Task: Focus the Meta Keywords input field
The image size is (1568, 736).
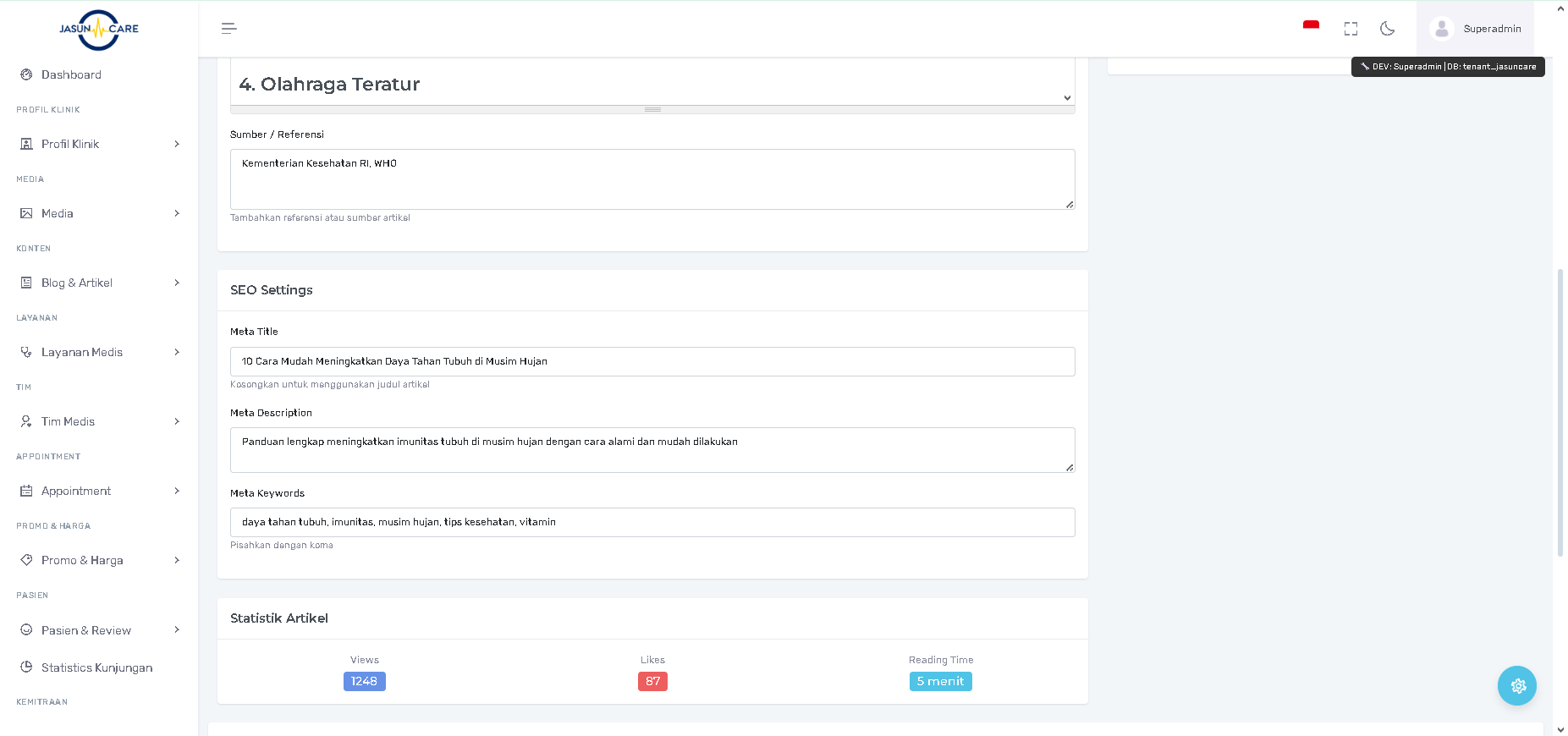Action: 652,522
